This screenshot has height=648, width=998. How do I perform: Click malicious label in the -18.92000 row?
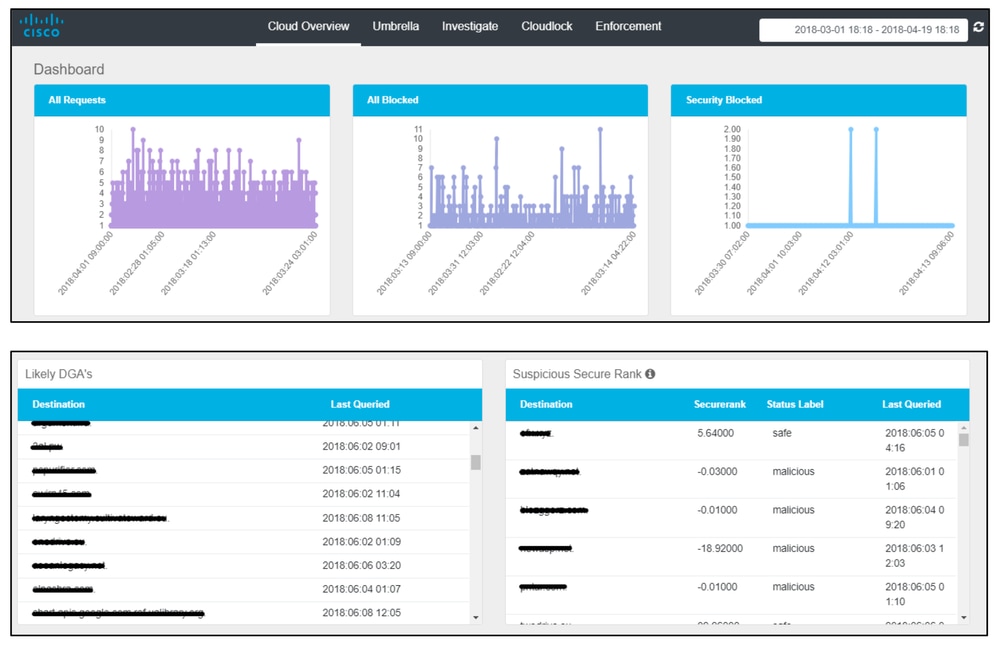(x=793, y=549)
